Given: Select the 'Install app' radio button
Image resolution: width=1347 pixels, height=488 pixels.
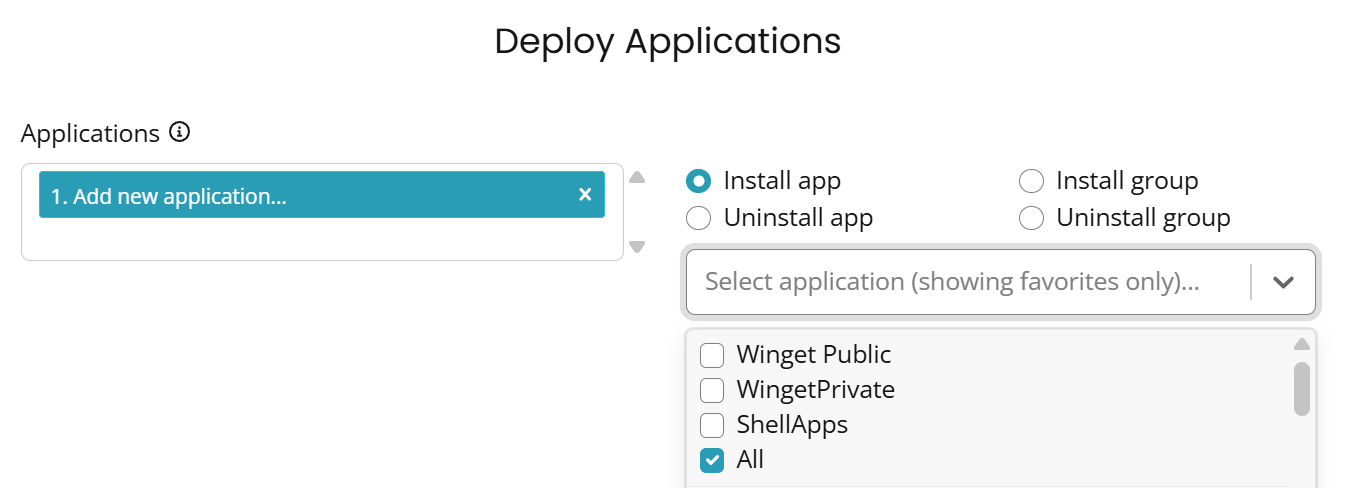Looking at the screenshot, I should [699, 181].
